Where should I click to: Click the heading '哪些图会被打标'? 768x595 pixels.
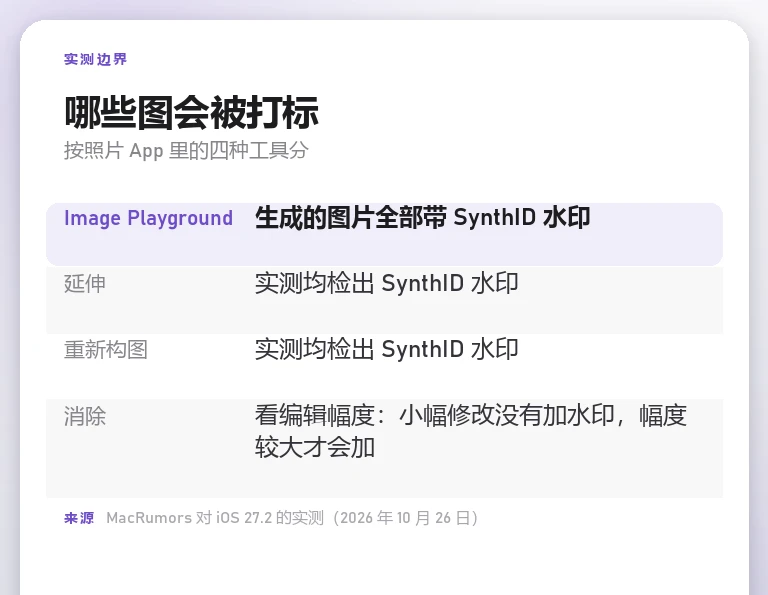point(192,112)
